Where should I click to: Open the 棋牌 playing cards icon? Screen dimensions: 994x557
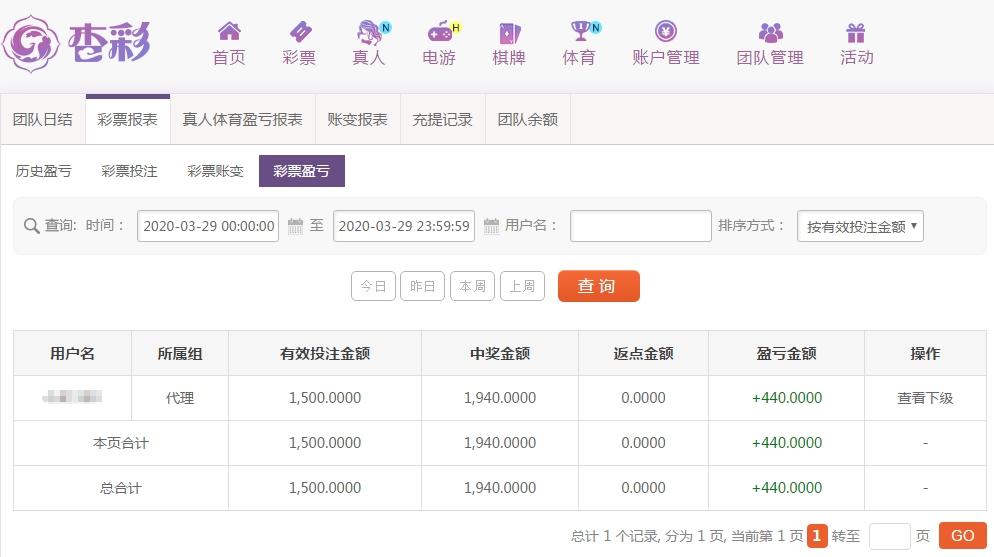[x=509, y=32]
